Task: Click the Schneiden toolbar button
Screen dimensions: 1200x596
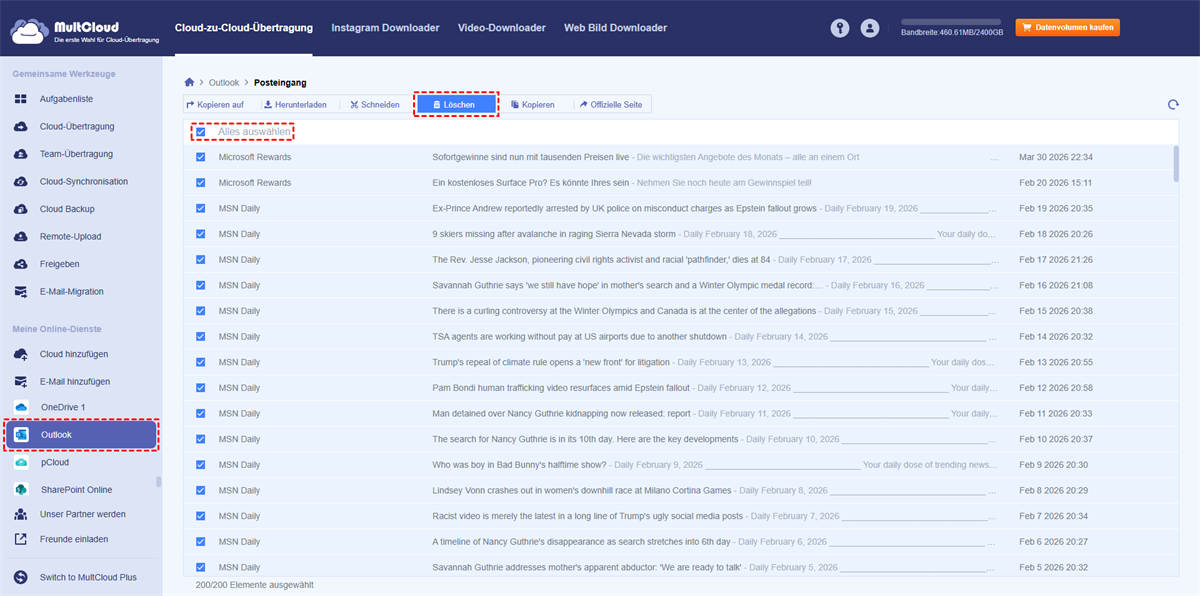Action: (375, 104)
